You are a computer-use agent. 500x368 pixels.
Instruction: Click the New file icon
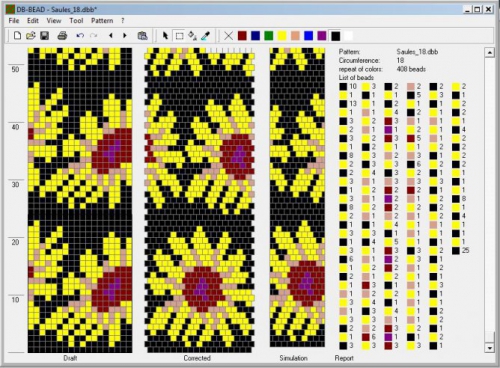coord(17,36)
